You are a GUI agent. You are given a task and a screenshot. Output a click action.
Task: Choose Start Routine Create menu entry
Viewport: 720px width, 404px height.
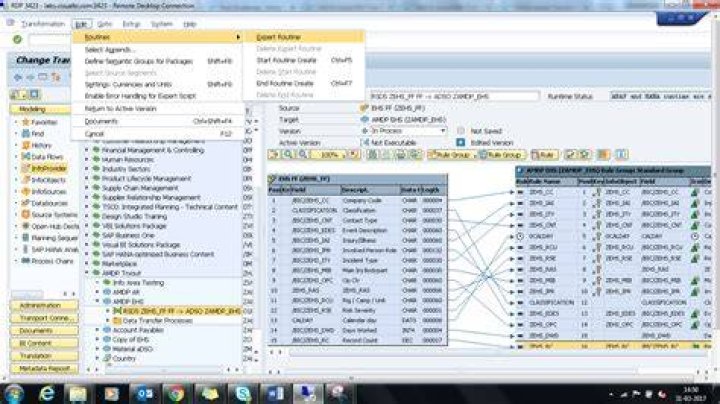click(304, 60)
